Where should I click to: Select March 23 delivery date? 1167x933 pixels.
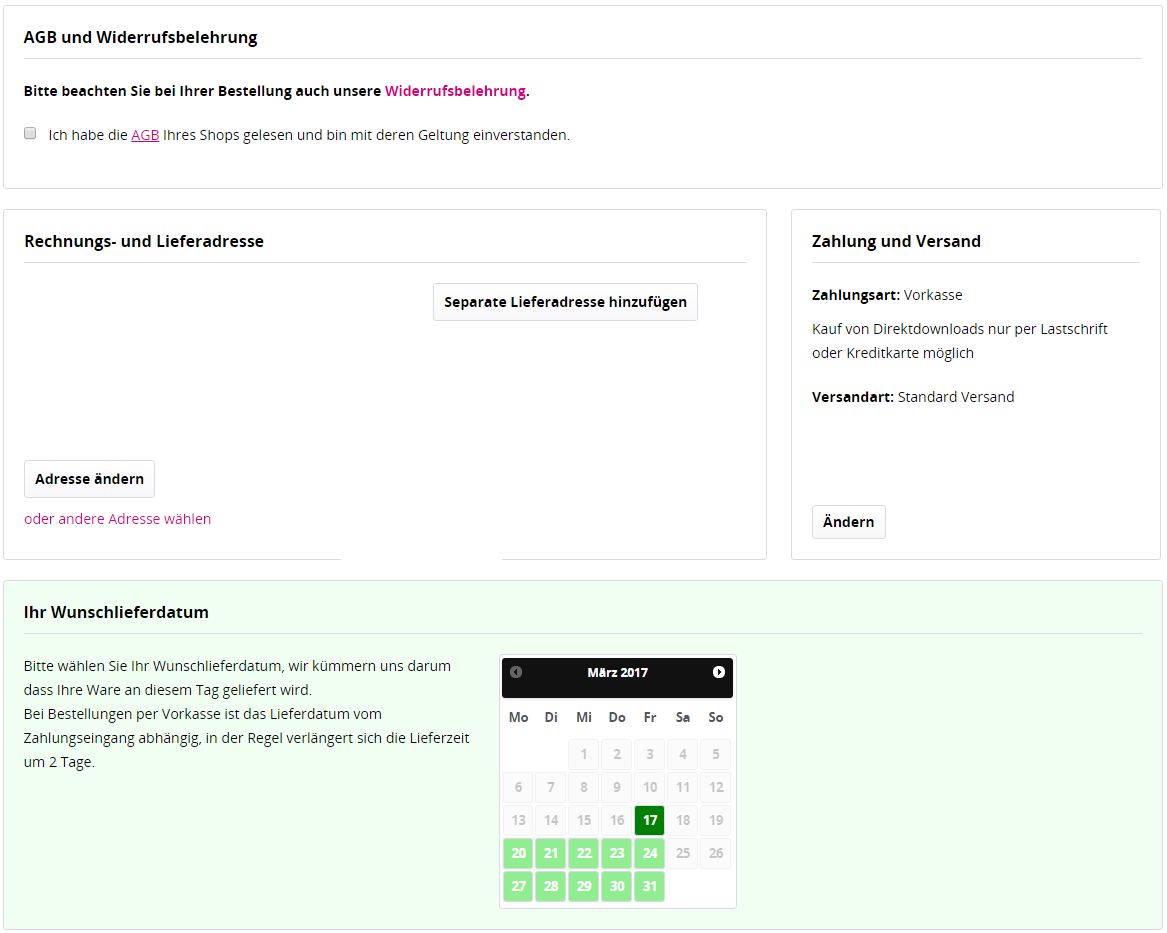pos(617,854)
